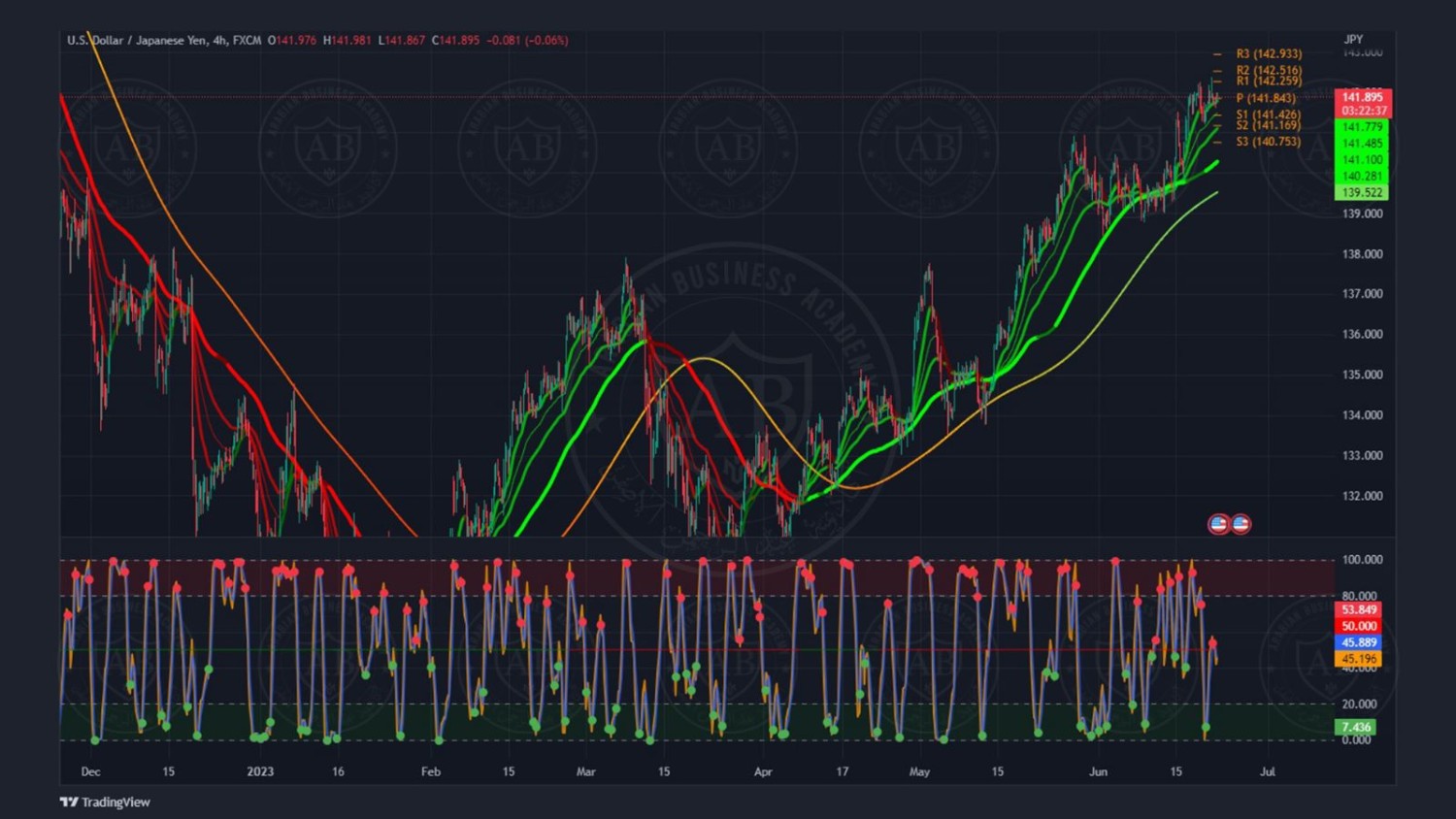Click the light green 139.522 price label

(1362, 192)
